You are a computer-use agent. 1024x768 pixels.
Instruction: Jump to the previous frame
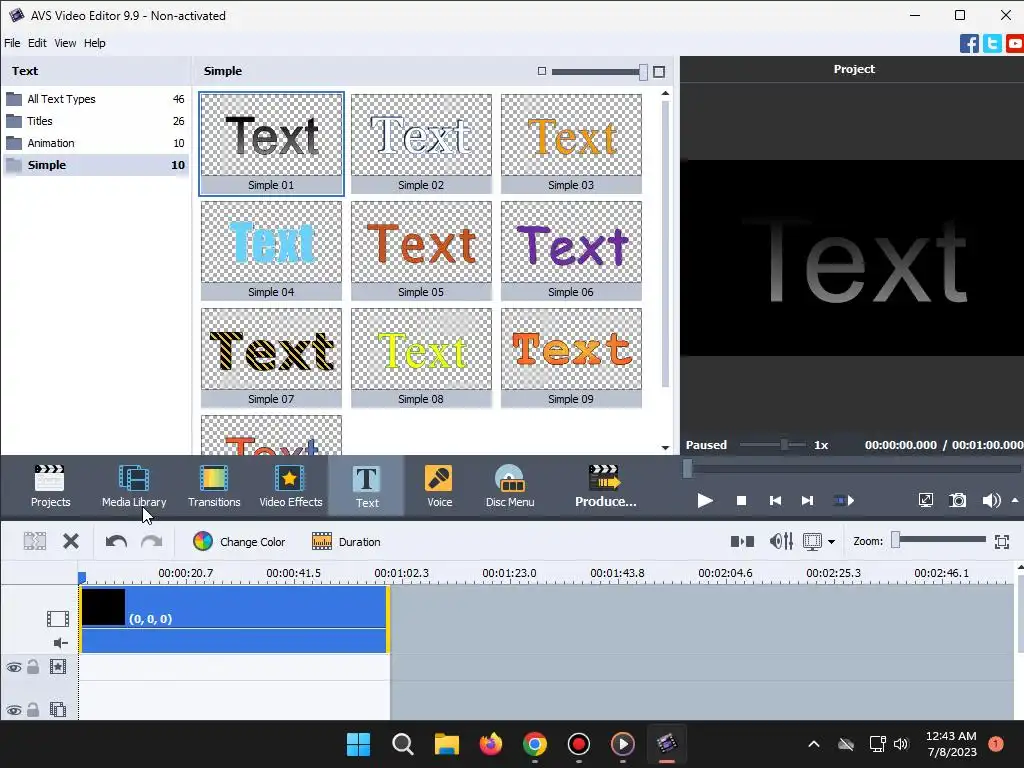coord(775,501)
